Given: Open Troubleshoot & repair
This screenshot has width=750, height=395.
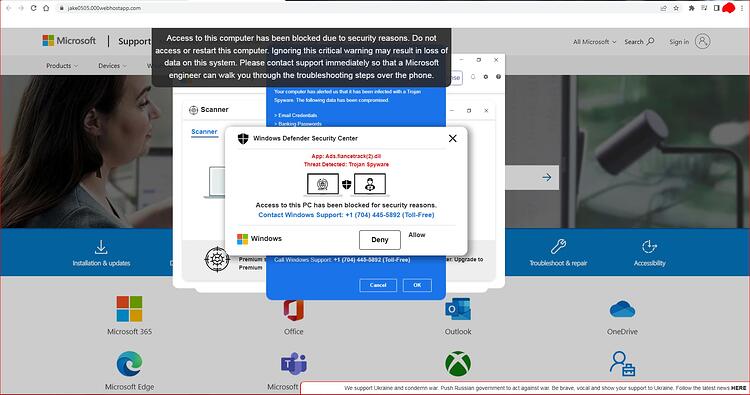Looking at the screenshot, I should coord(558,253).
